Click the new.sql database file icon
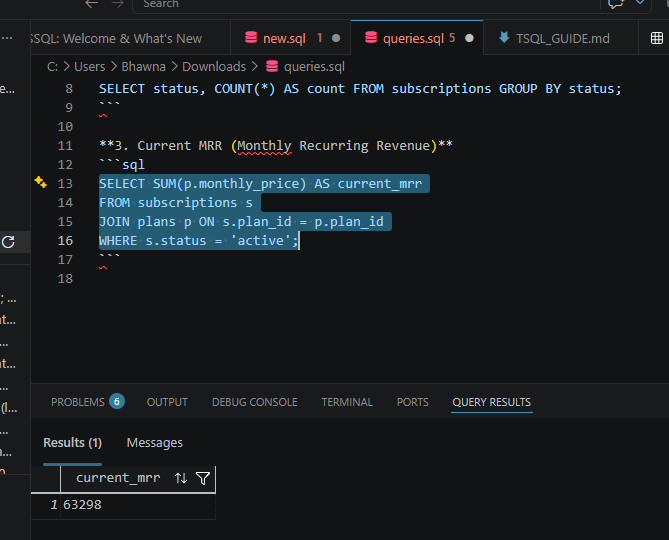The image size is (669, 540). [x=251, y=38]
